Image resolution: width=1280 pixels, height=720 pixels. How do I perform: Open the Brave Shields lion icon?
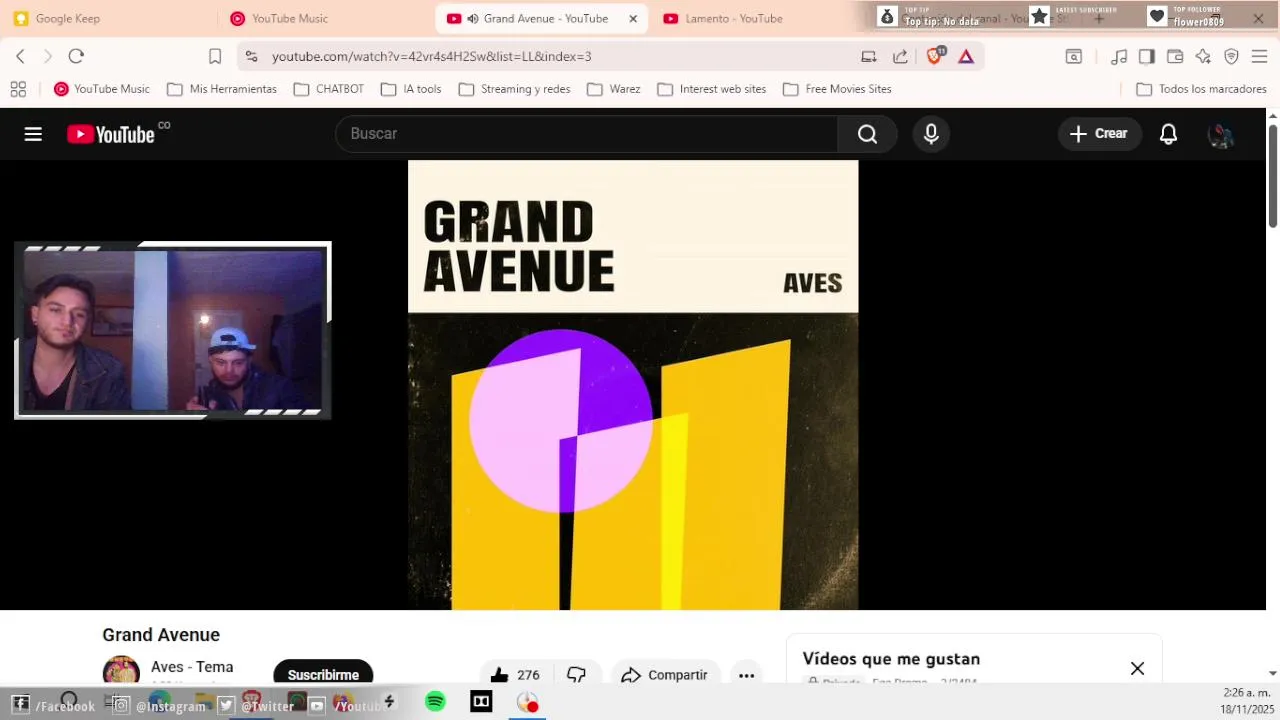[934, 56]
